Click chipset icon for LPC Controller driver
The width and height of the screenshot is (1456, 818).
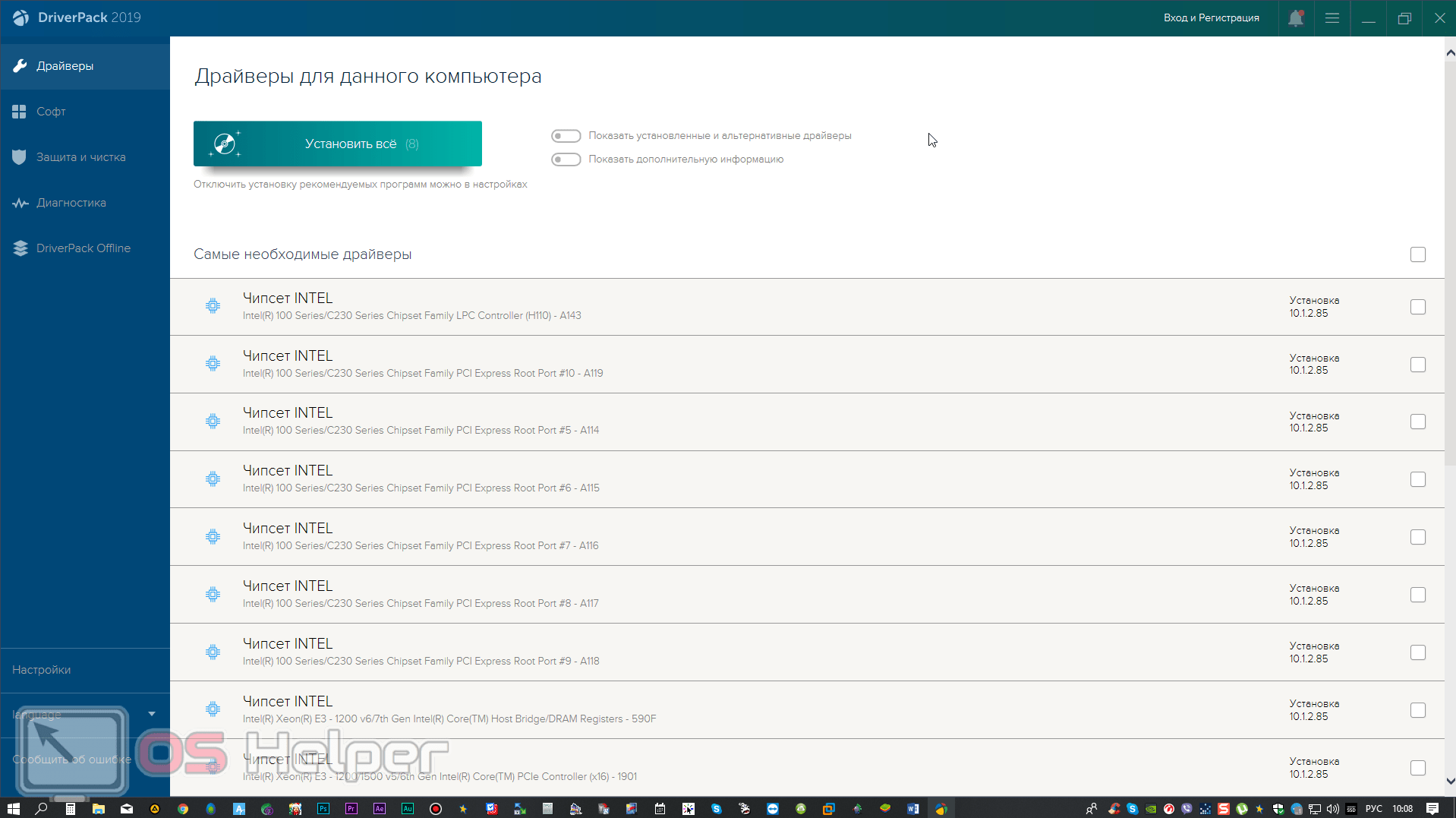click(213, 306)
